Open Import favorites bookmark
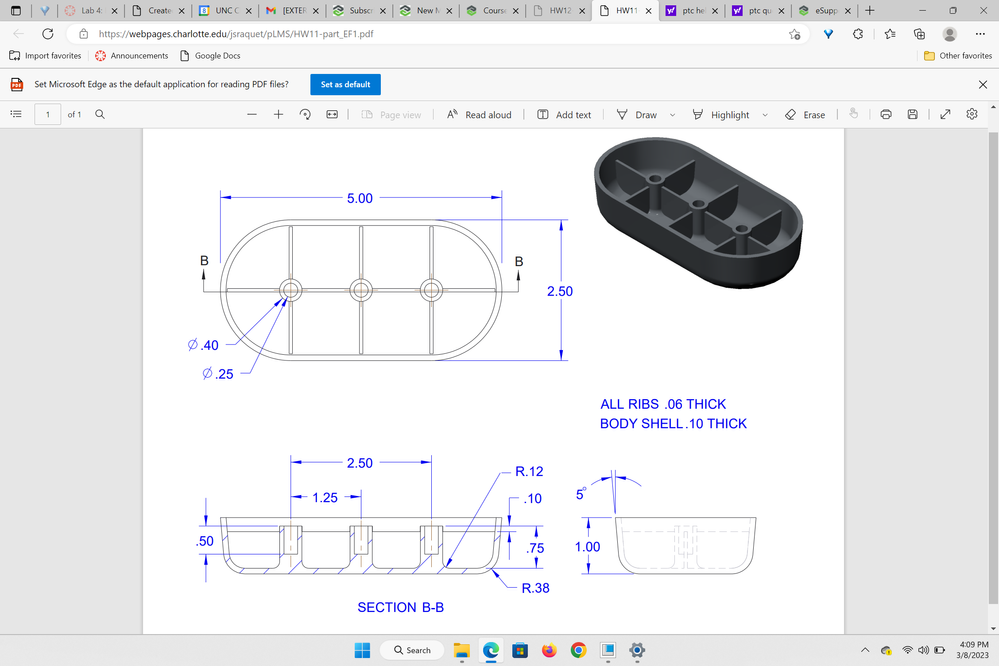999x666 pixels. coord(45,55)
